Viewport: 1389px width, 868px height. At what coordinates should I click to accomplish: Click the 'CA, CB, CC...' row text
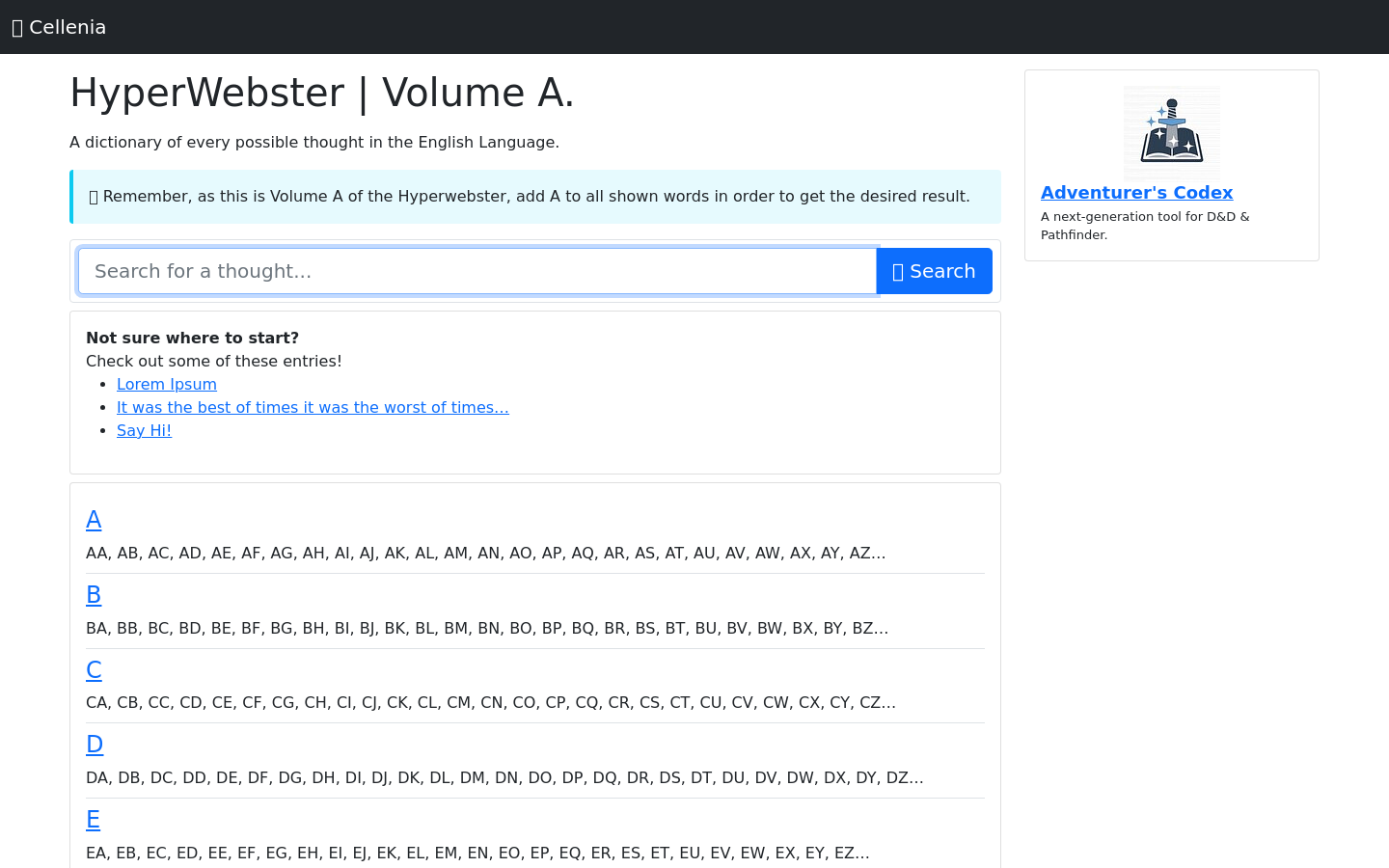point(491,702)
